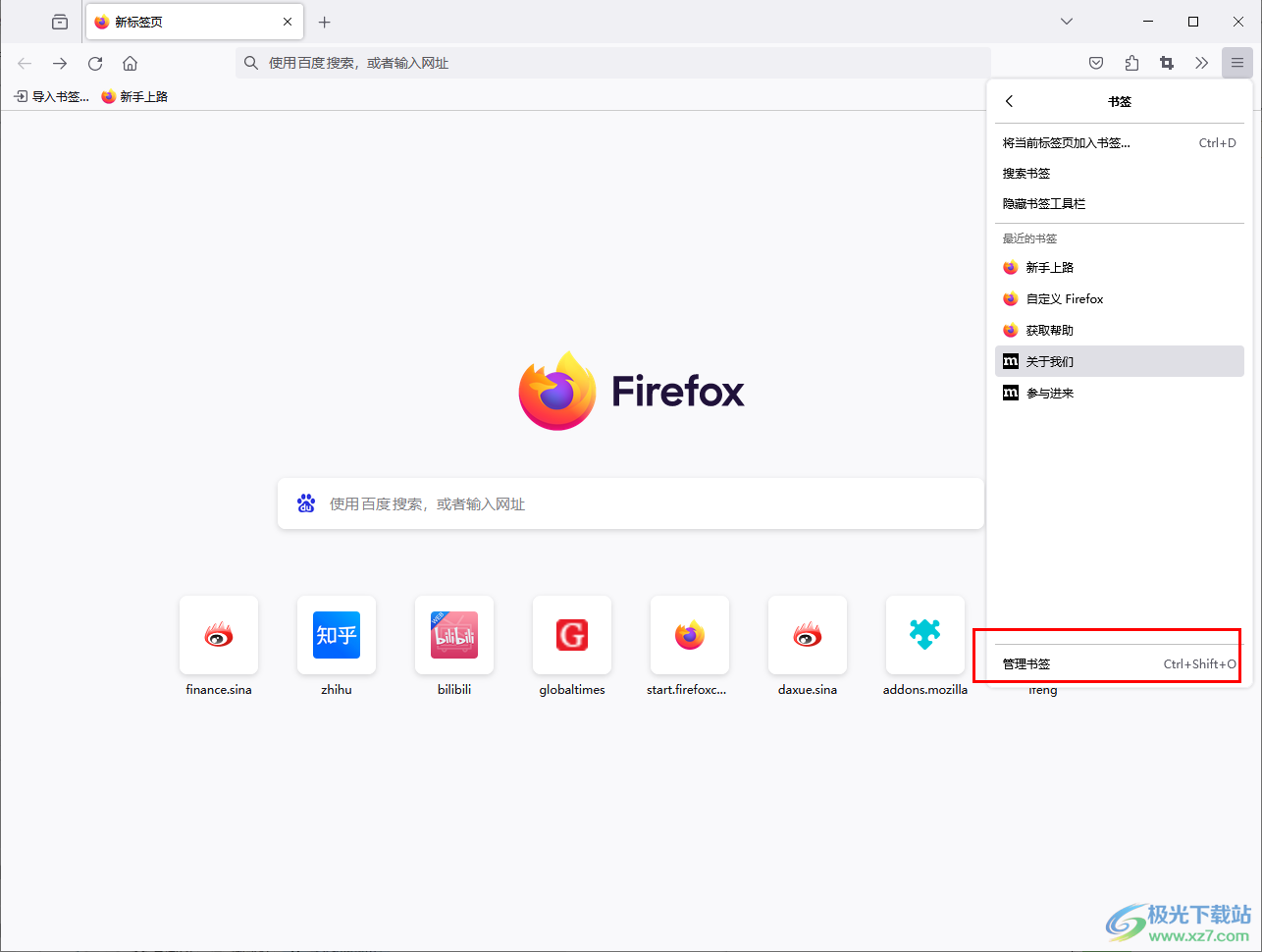1262x952 pixels.
Task: Open the Firefox View icon
Action: click(60, 22)
